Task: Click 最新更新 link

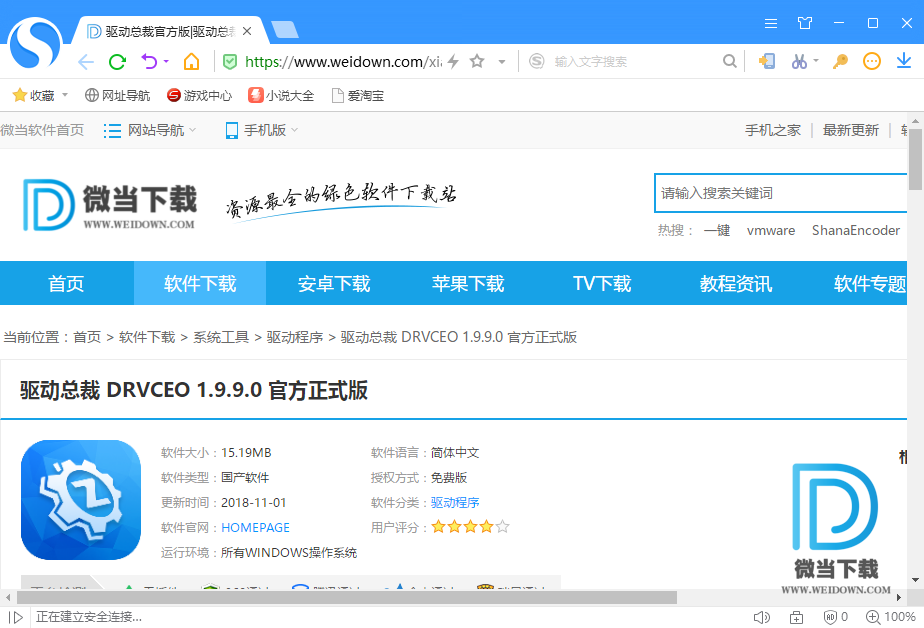Action: [x=850, y=130]
